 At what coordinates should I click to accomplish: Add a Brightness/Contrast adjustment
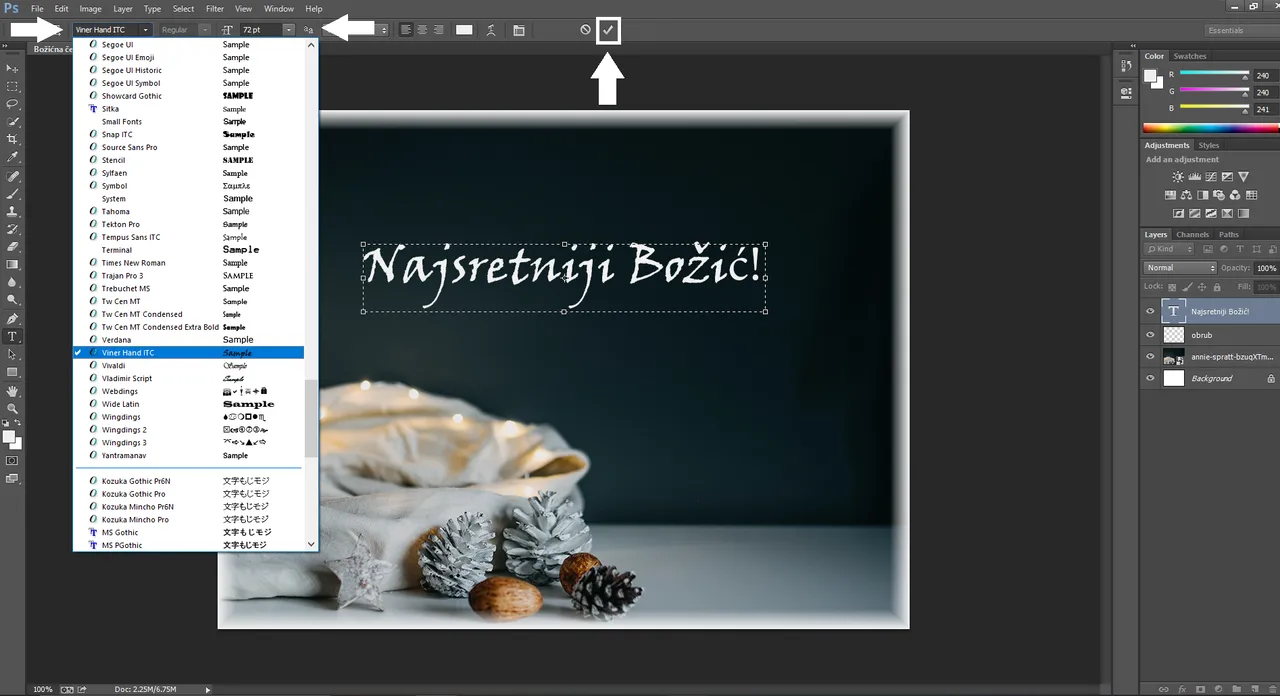coord(1178,177)
